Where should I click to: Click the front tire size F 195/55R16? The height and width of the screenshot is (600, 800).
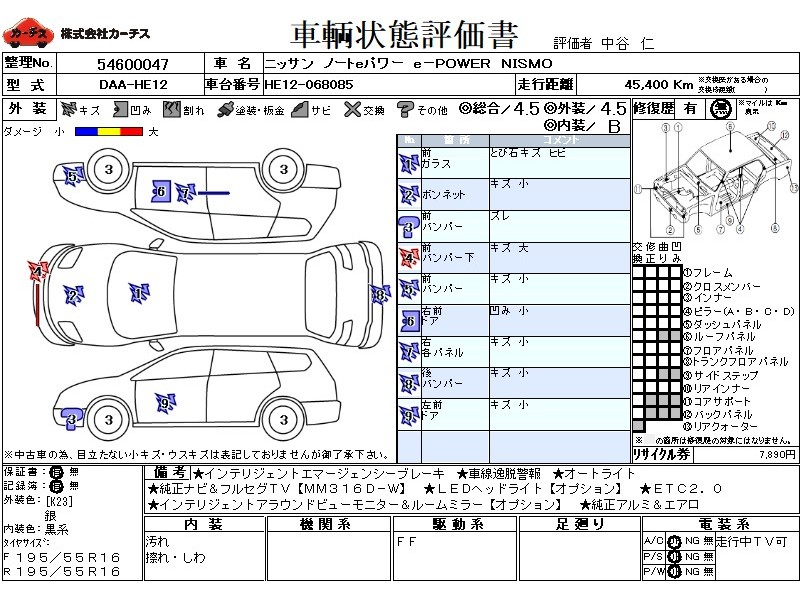pyautogui.click(x=62, y=558)
